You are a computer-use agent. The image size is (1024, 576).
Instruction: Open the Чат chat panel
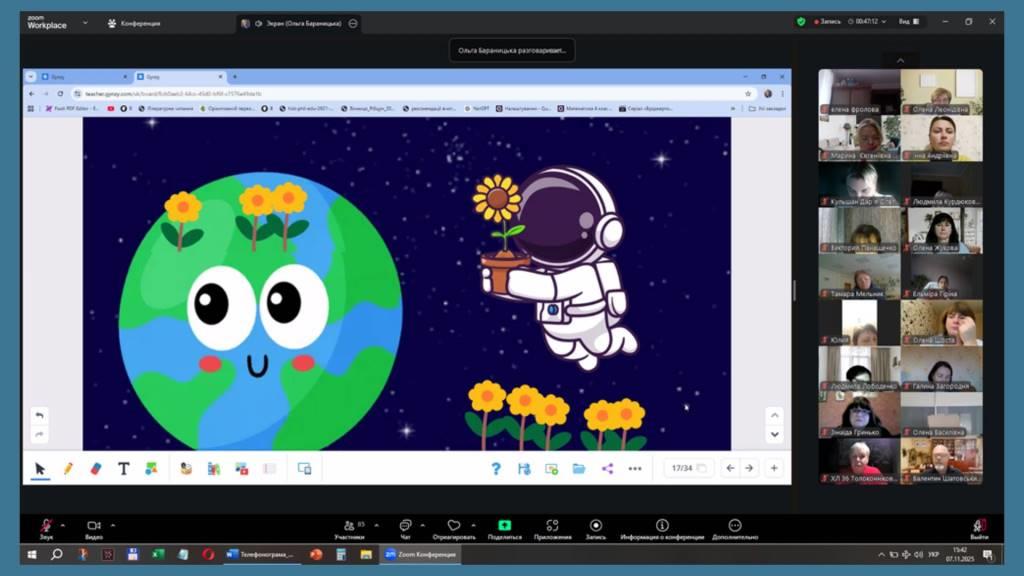(x=405, y=526)
